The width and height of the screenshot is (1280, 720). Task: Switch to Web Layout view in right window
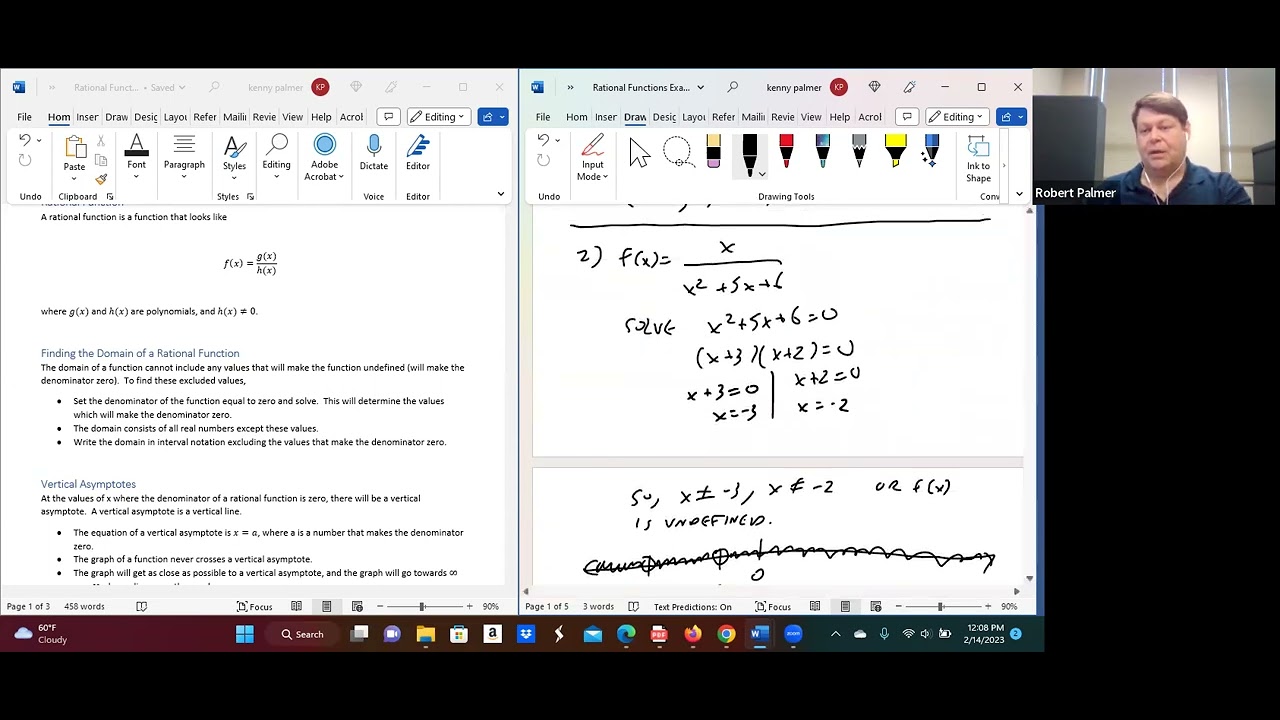tap(876, 606)
